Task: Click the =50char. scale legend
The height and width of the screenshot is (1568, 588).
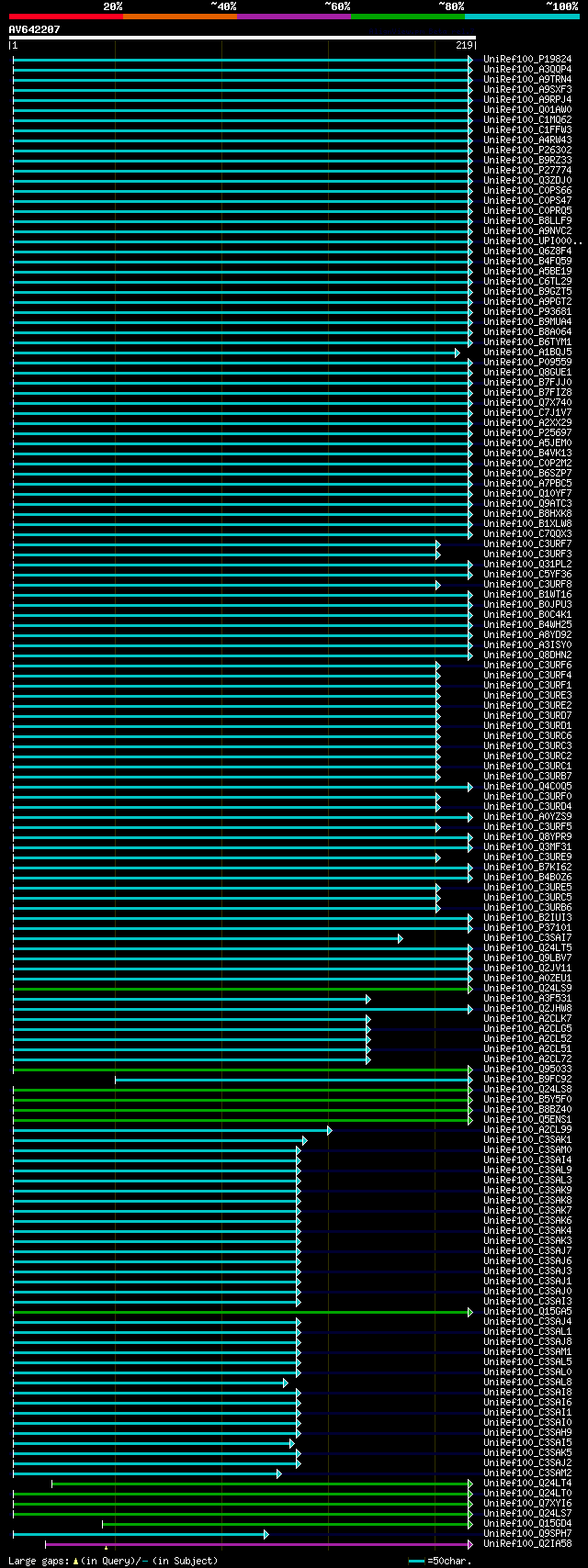Action: (441, 1560)
